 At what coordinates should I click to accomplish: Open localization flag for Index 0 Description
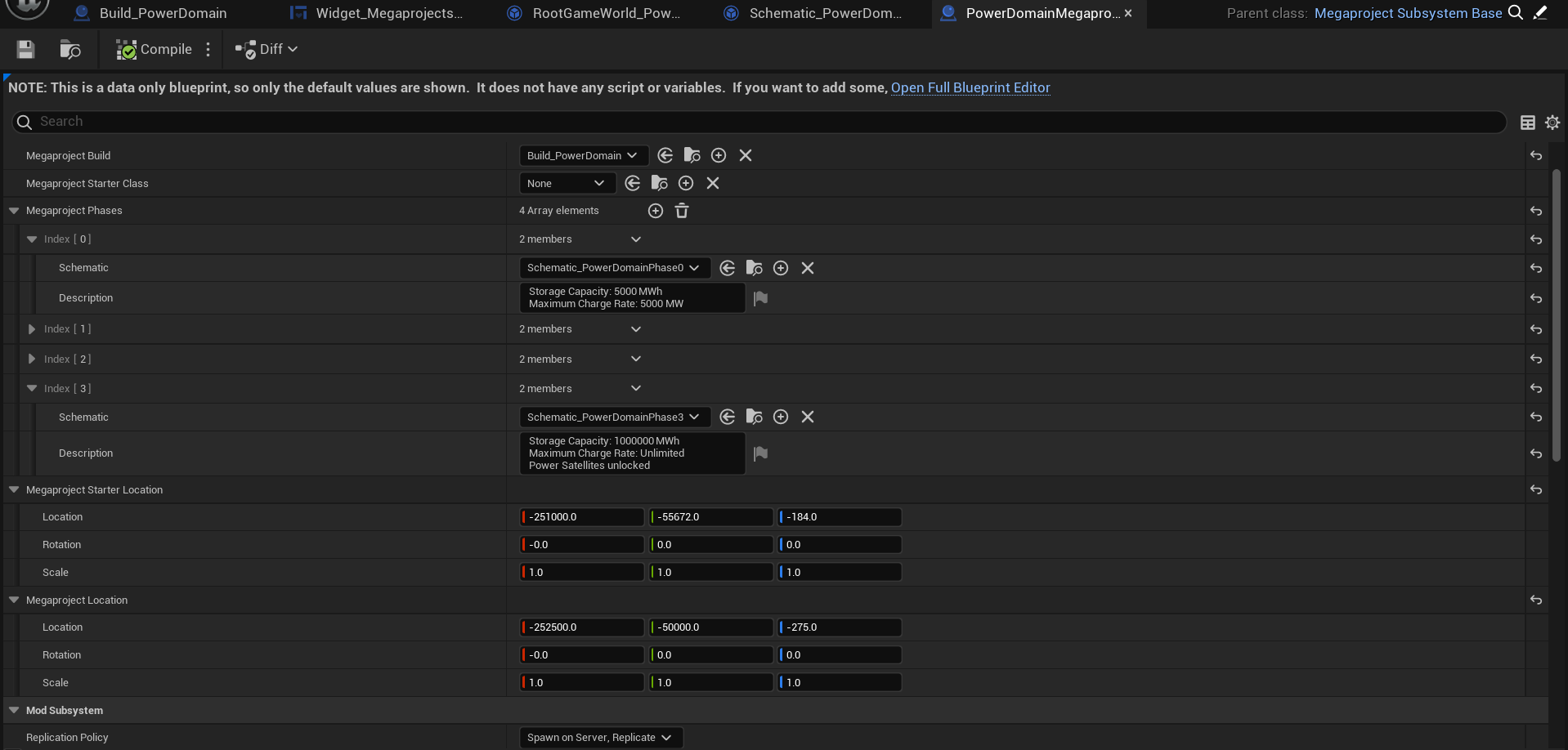pyautogui.click(x=760, y=298)
